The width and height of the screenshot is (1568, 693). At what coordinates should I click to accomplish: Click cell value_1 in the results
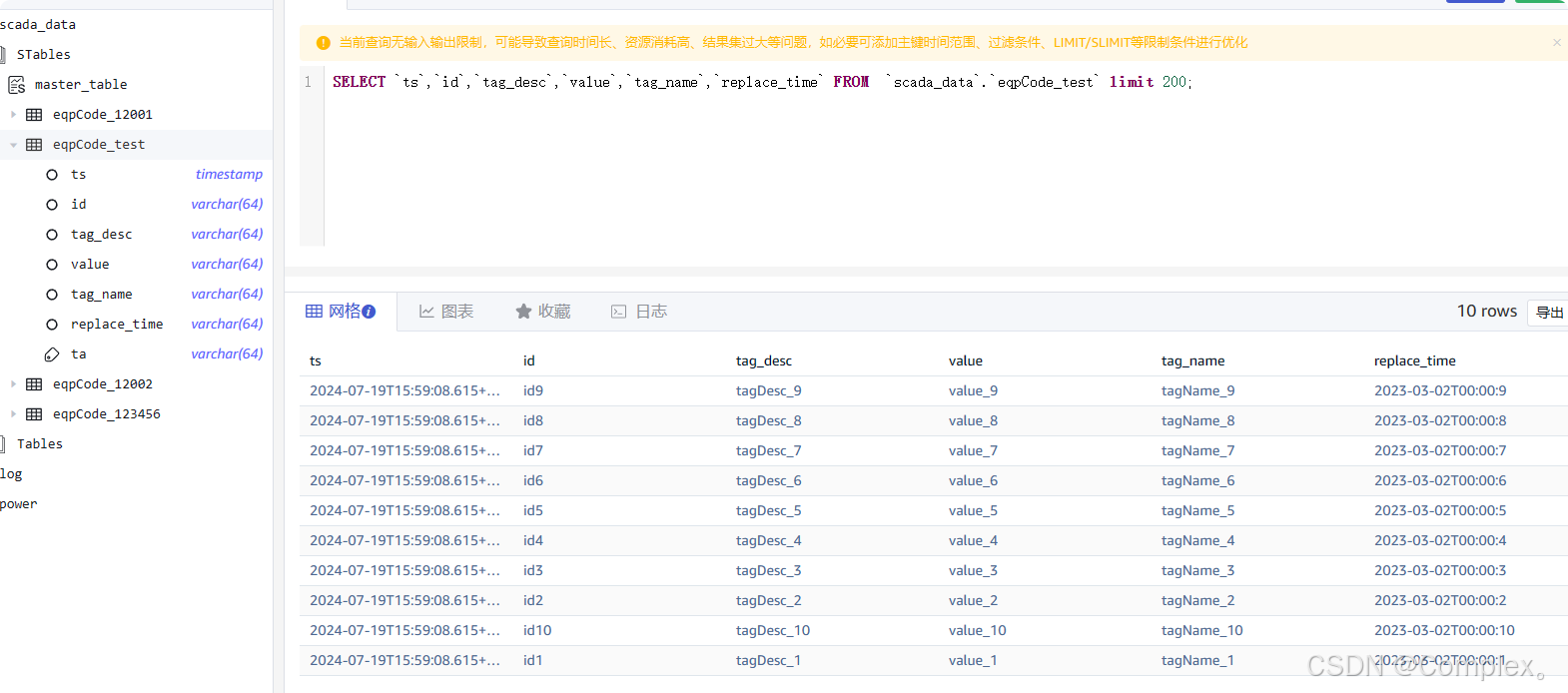coord(973,661)
